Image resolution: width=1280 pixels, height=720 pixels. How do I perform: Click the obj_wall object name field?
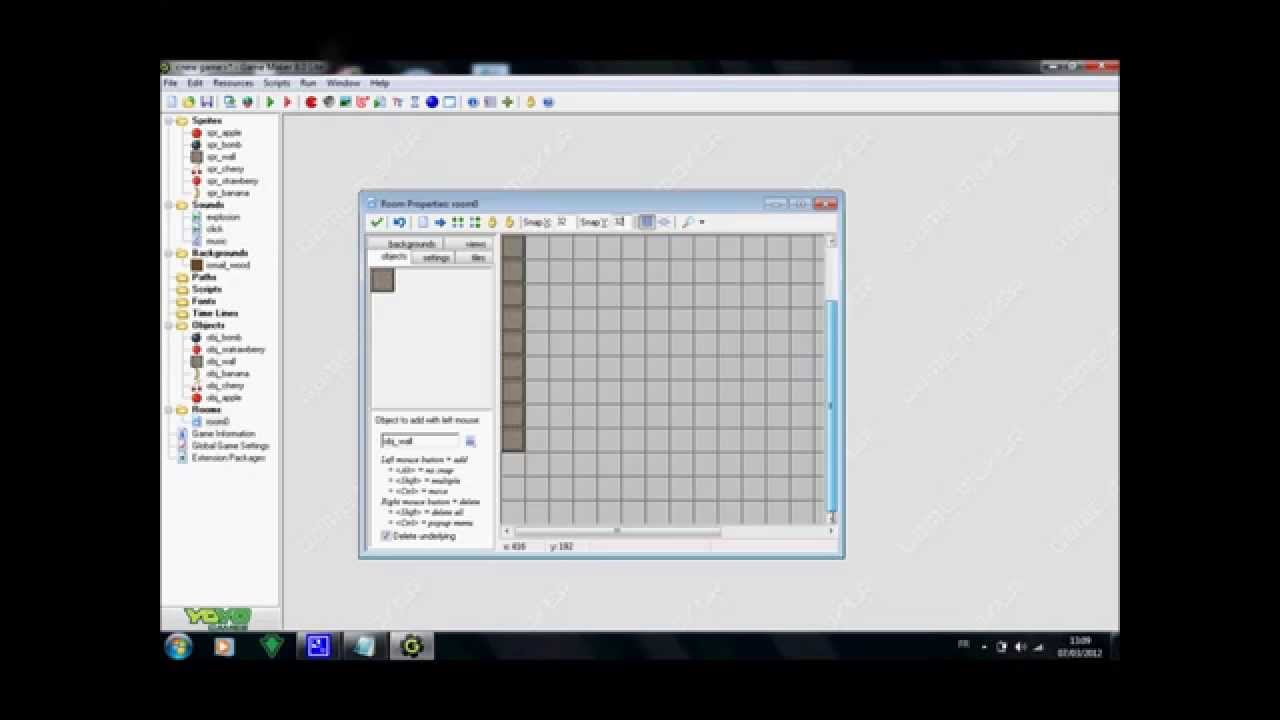click(420, 441)
